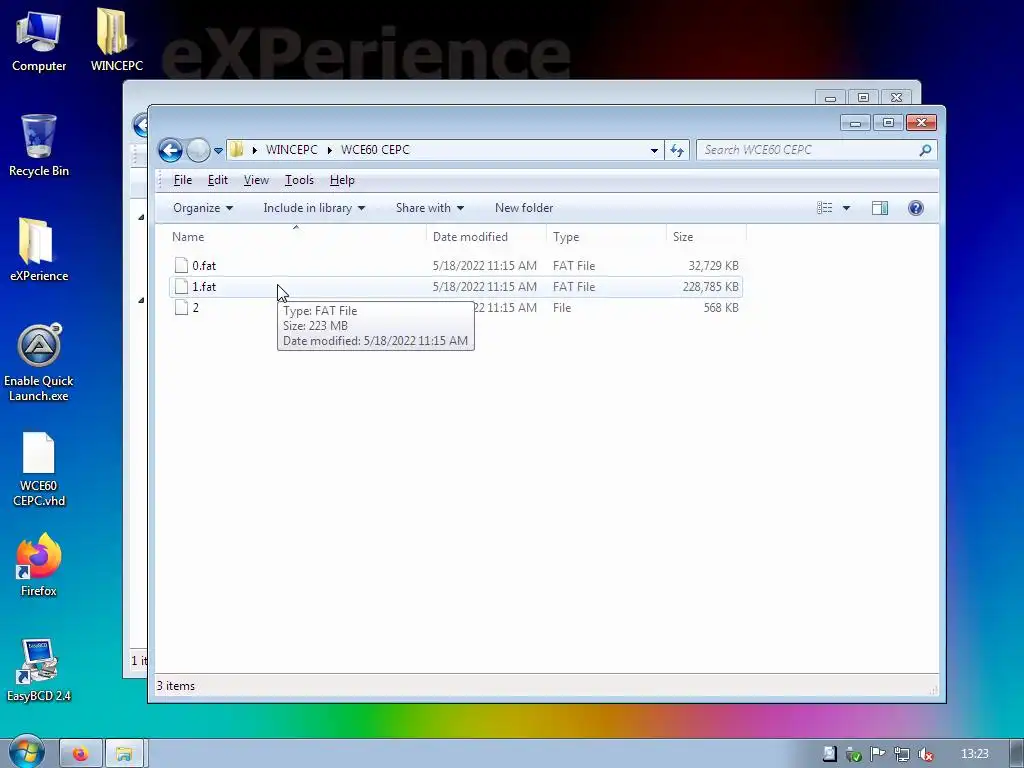Go to WINCEPC in the breadcrumb

291,150
